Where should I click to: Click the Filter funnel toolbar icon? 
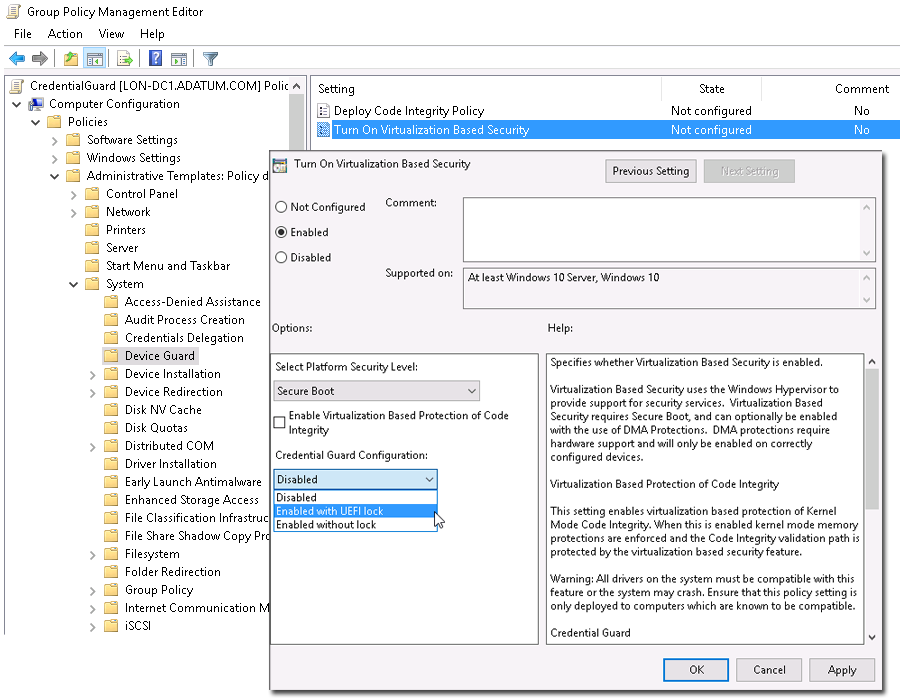coord(210,59)
